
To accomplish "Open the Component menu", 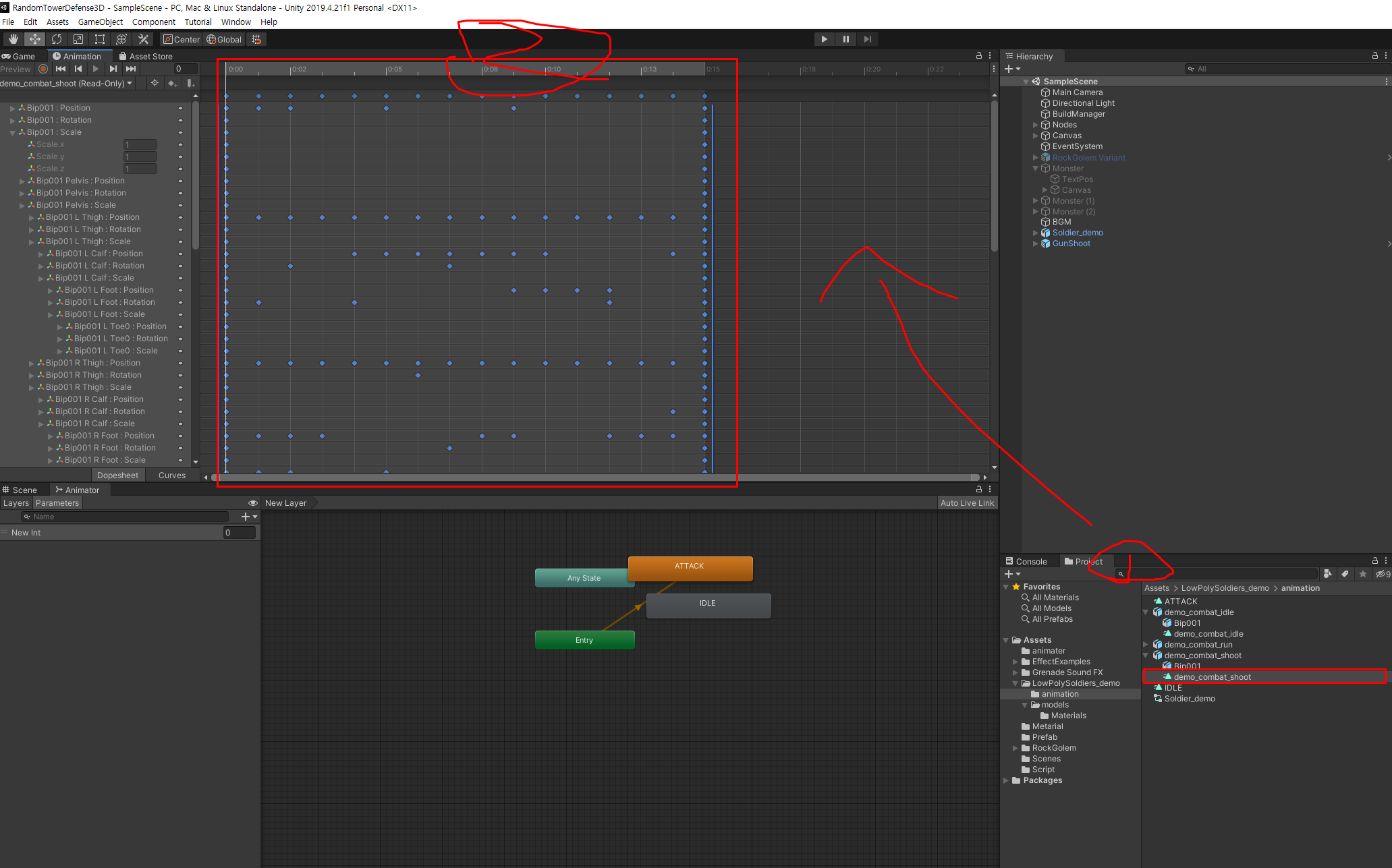I will (153, 22).
